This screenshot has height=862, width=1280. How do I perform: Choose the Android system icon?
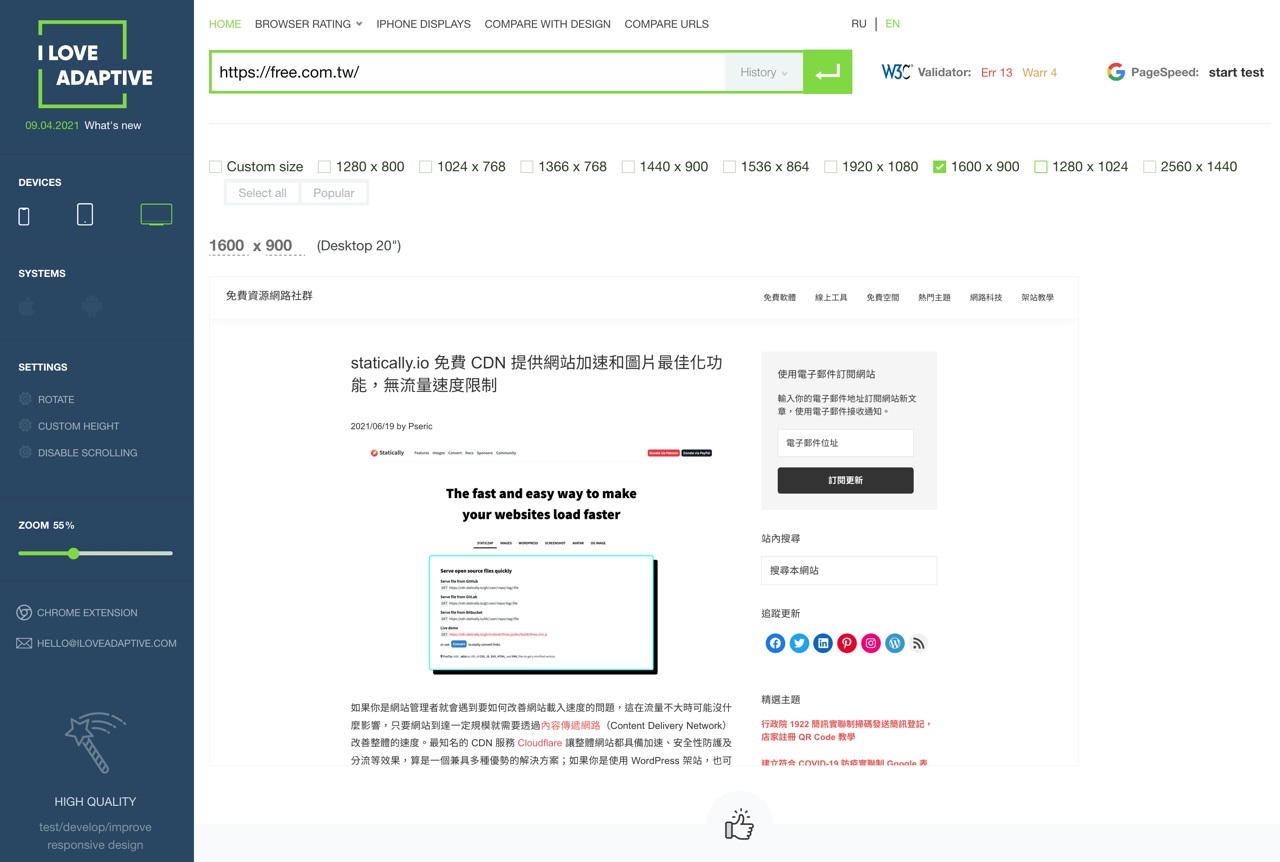tap(92, 307)
